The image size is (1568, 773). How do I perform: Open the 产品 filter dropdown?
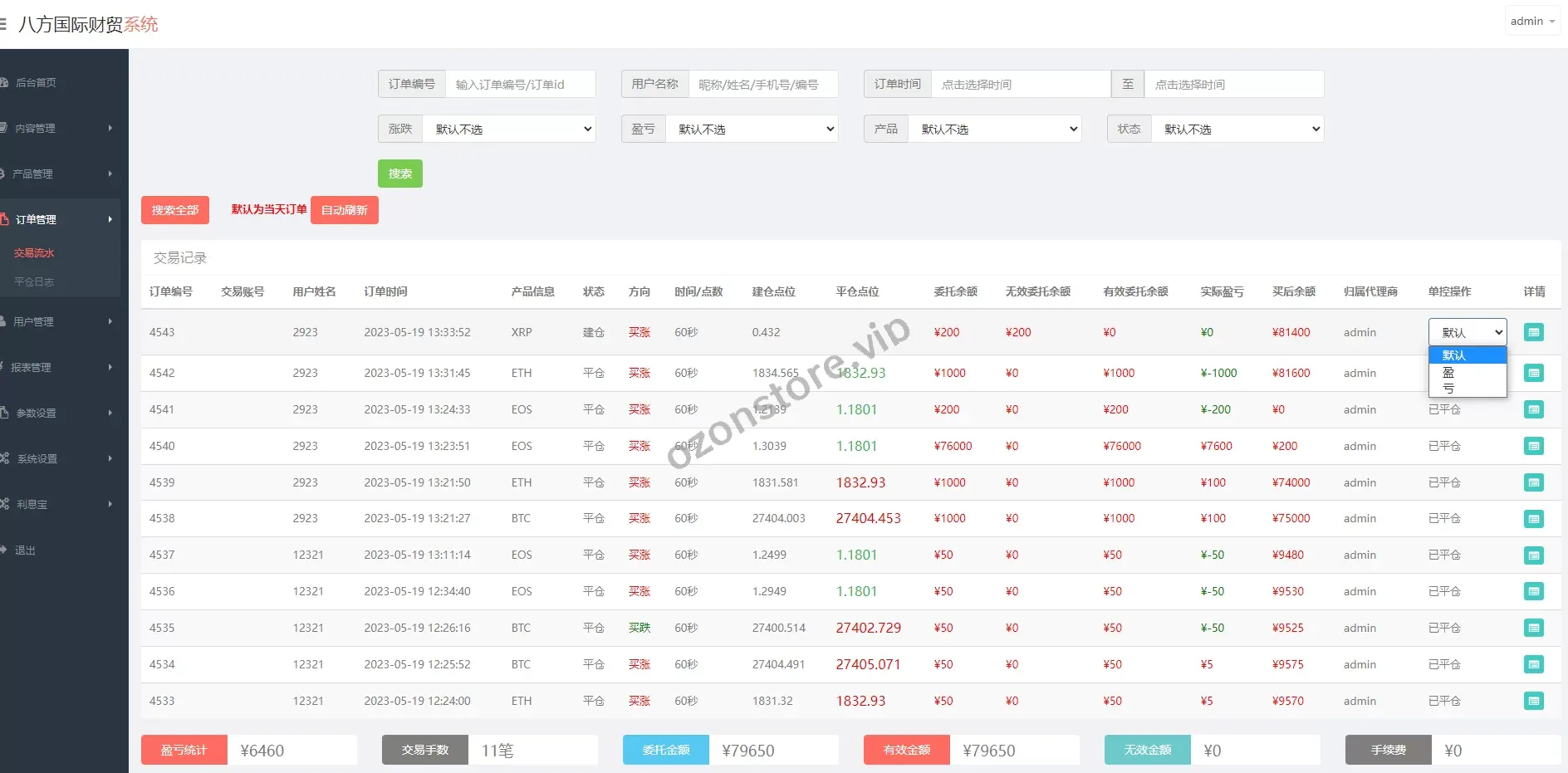pyautogui.click(x=995, y=129)
